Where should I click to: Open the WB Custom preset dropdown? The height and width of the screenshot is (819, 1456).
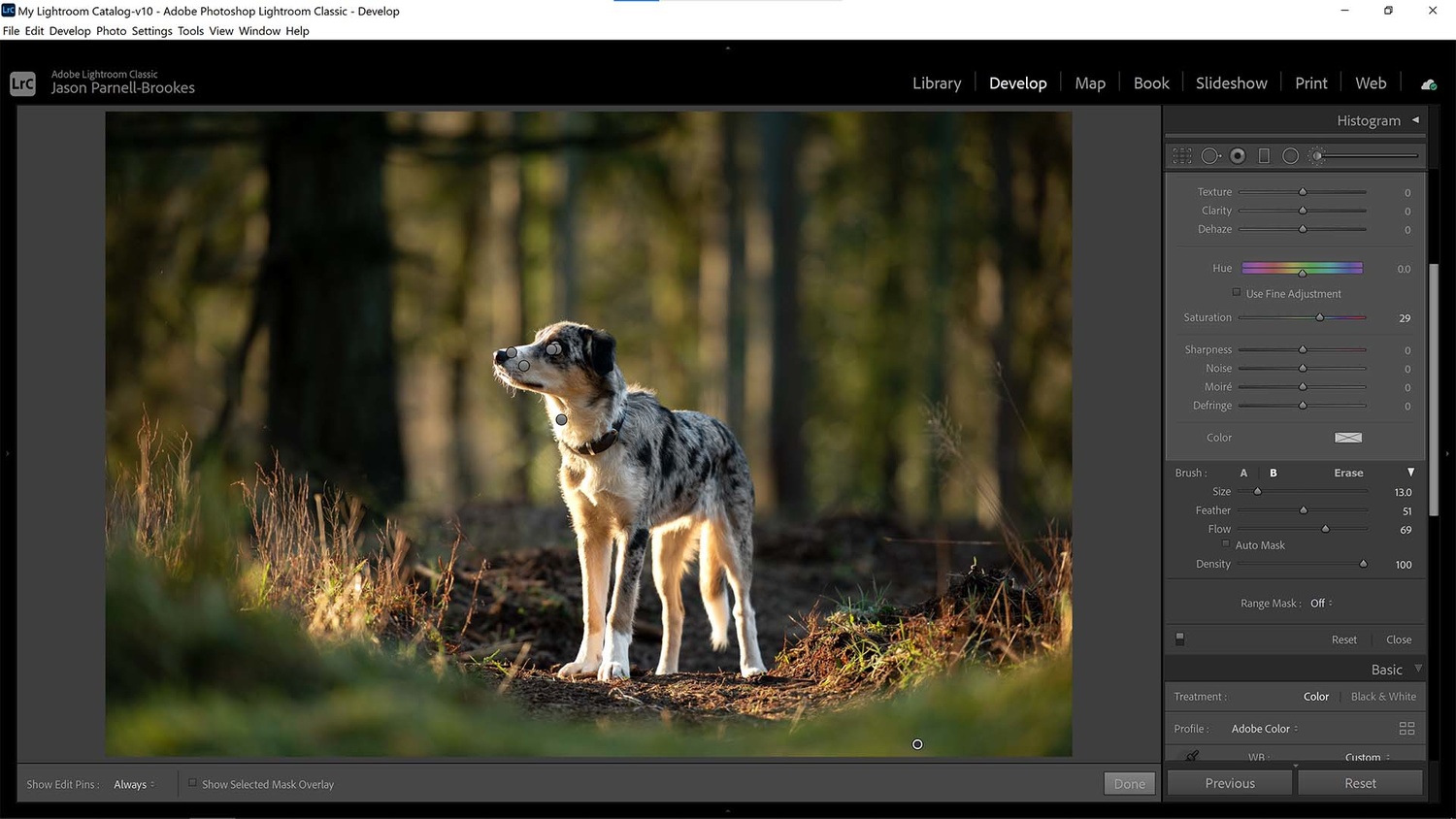point(1368,757)
